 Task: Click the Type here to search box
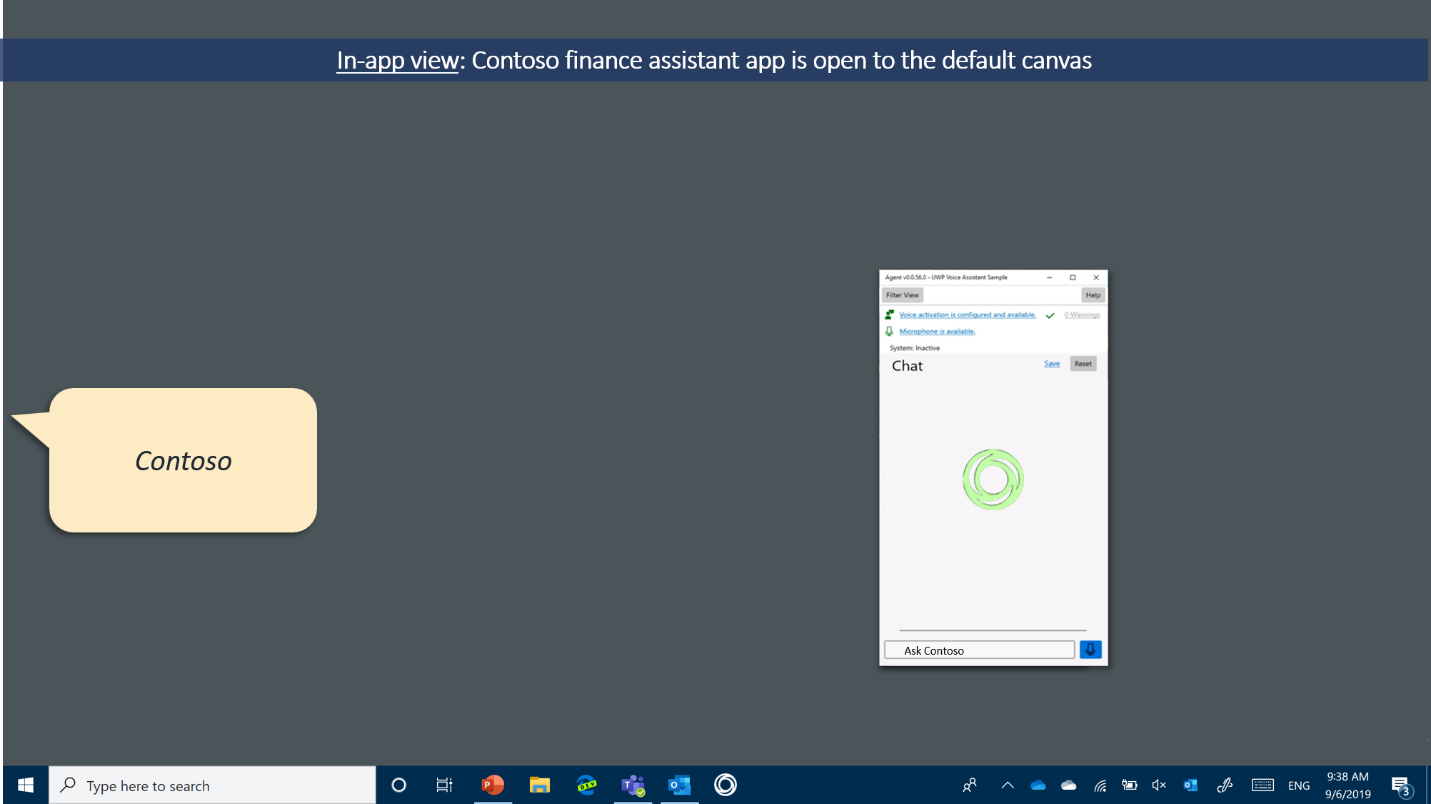(212, 785)
